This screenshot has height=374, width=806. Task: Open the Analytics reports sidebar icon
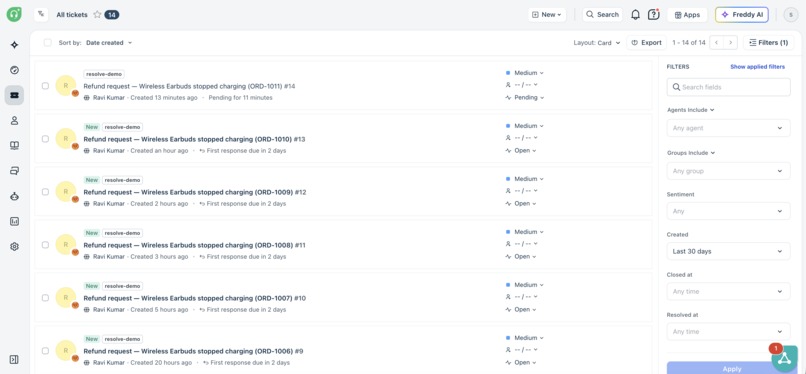(14, 221)
